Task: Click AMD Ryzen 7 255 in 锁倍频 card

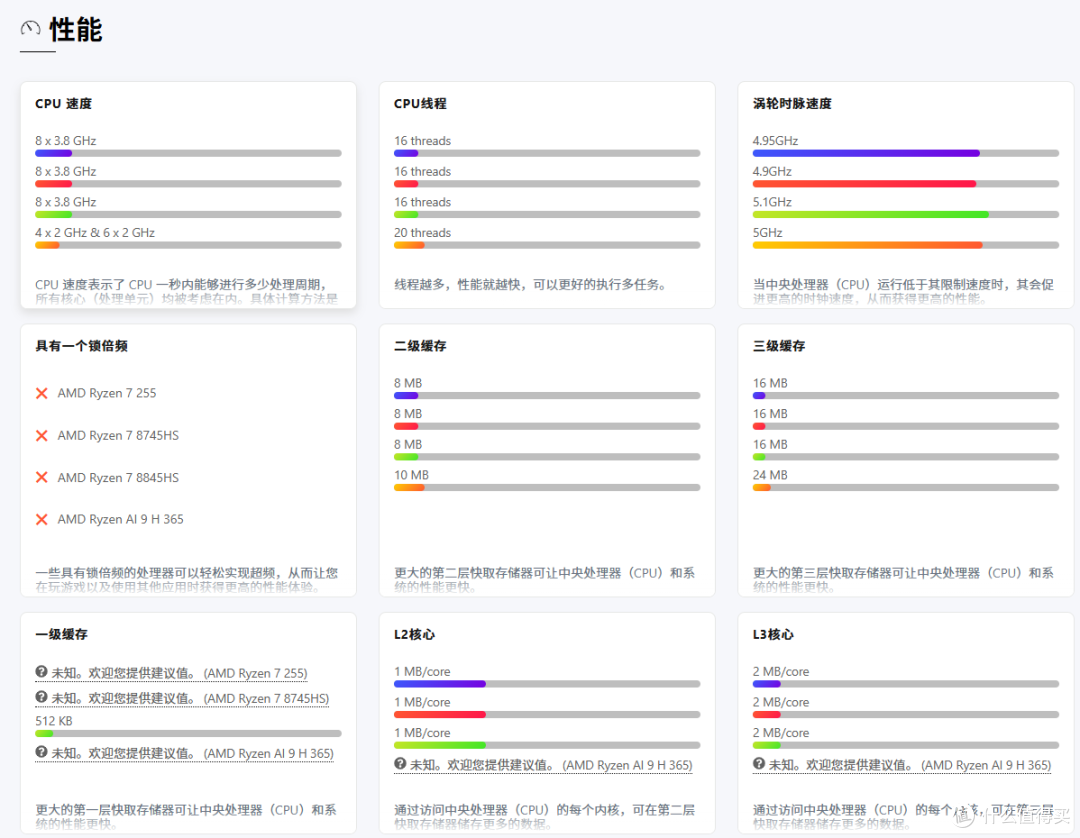Action: coord(107,393)
